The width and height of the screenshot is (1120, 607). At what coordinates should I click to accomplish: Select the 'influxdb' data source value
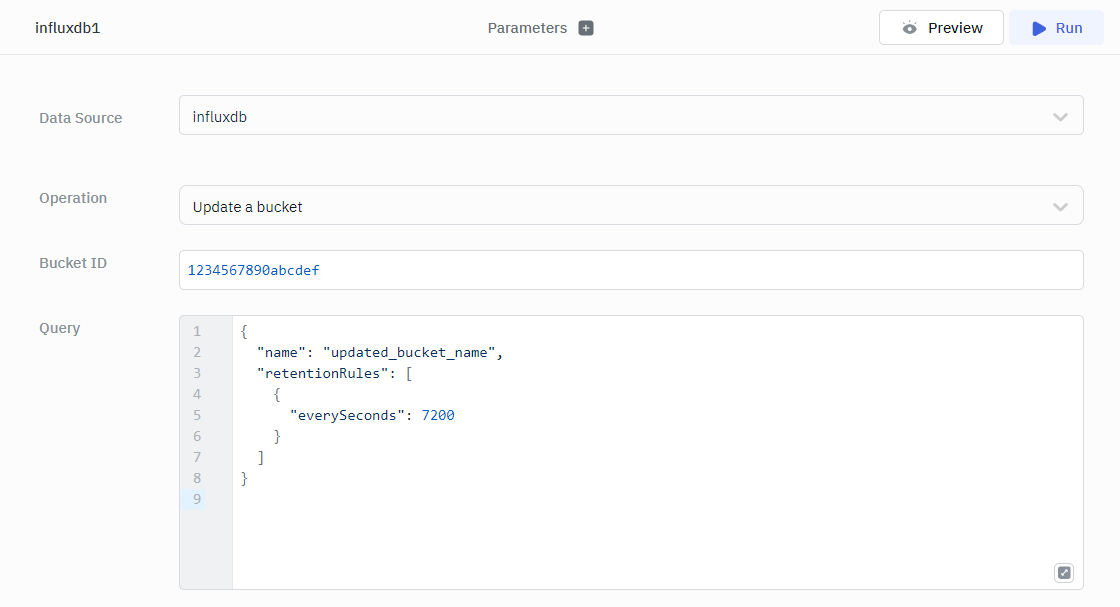[x=220, y=117]
